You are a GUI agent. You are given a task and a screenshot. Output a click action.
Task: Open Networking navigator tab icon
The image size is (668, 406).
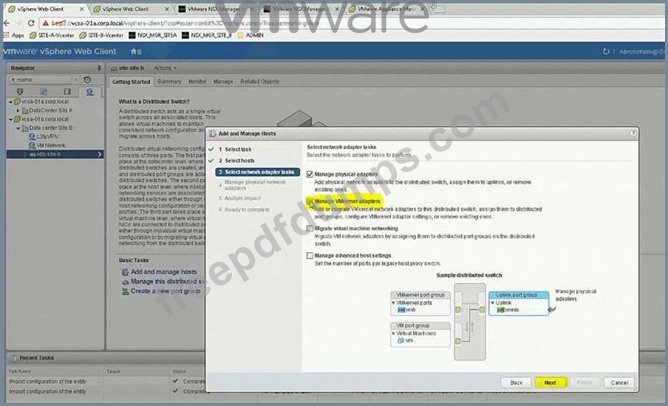[90, 92]
